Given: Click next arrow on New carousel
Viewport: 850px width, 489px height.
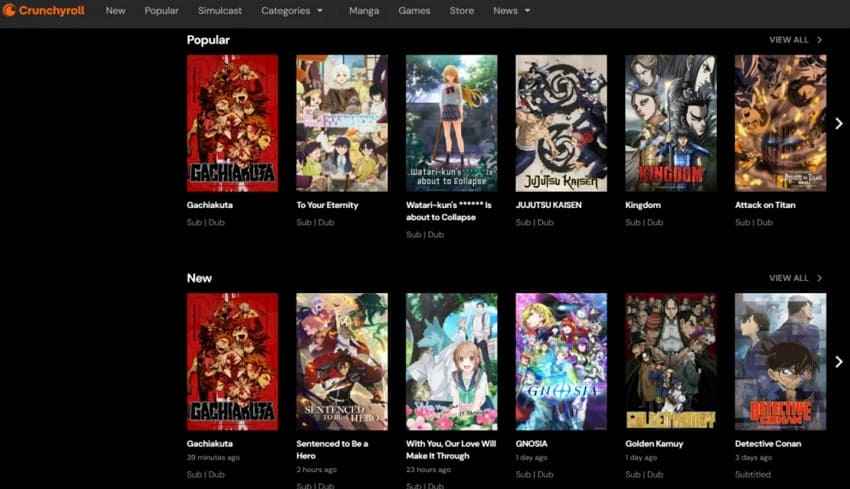Looking at the screenshot, I should point(839,362).
